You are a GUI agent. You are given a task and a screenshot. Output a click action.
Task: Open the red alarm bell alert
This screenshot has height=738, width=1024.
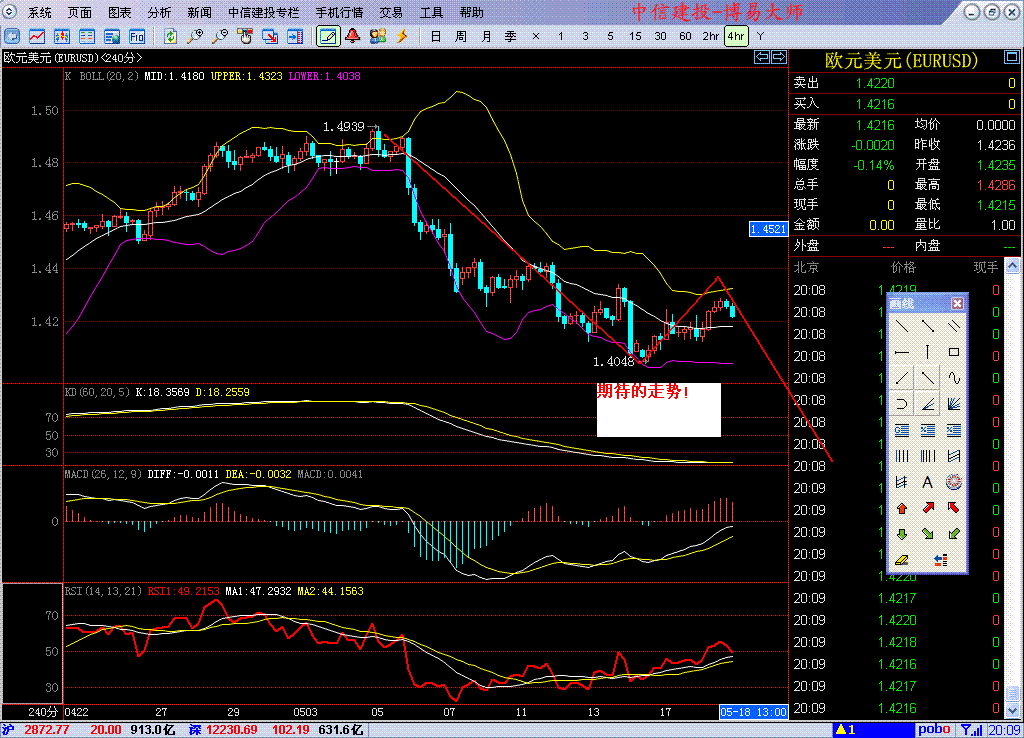point(353,36)
